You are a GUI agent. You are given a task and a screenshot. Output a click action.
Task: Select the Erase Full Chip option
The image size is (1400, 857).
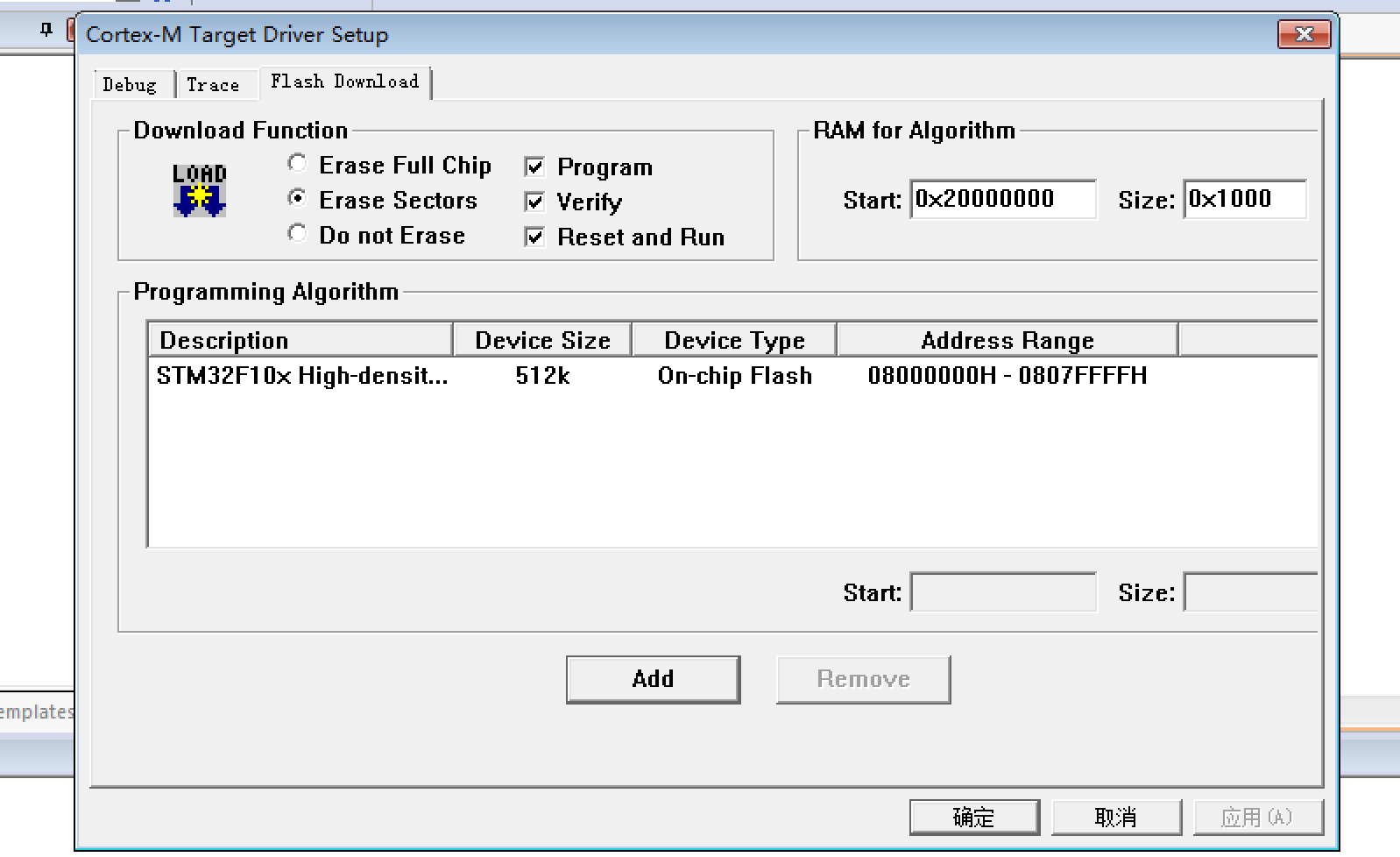[x=298, y=164]
